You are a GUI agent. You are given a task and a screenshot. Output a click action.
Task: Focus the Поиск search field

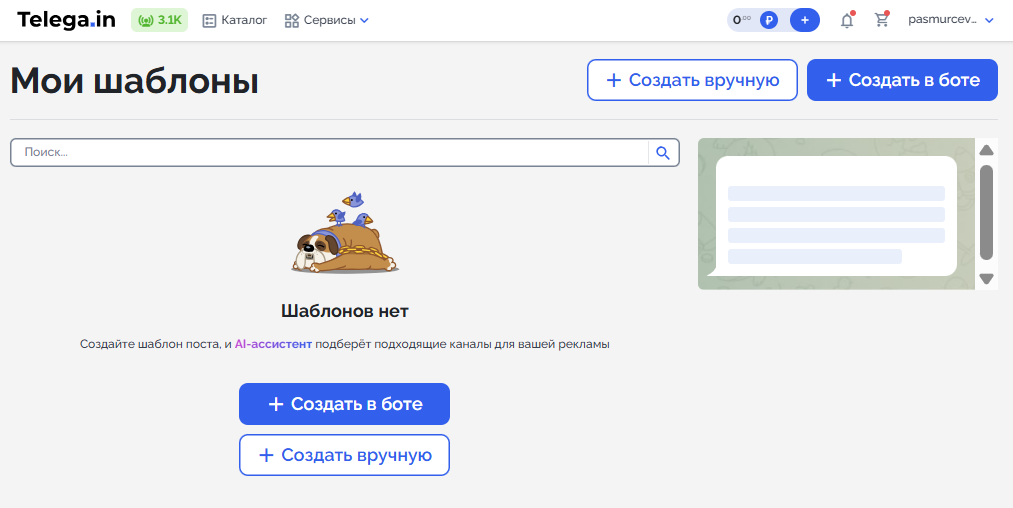pyautogui.click(x=330, y=152)
